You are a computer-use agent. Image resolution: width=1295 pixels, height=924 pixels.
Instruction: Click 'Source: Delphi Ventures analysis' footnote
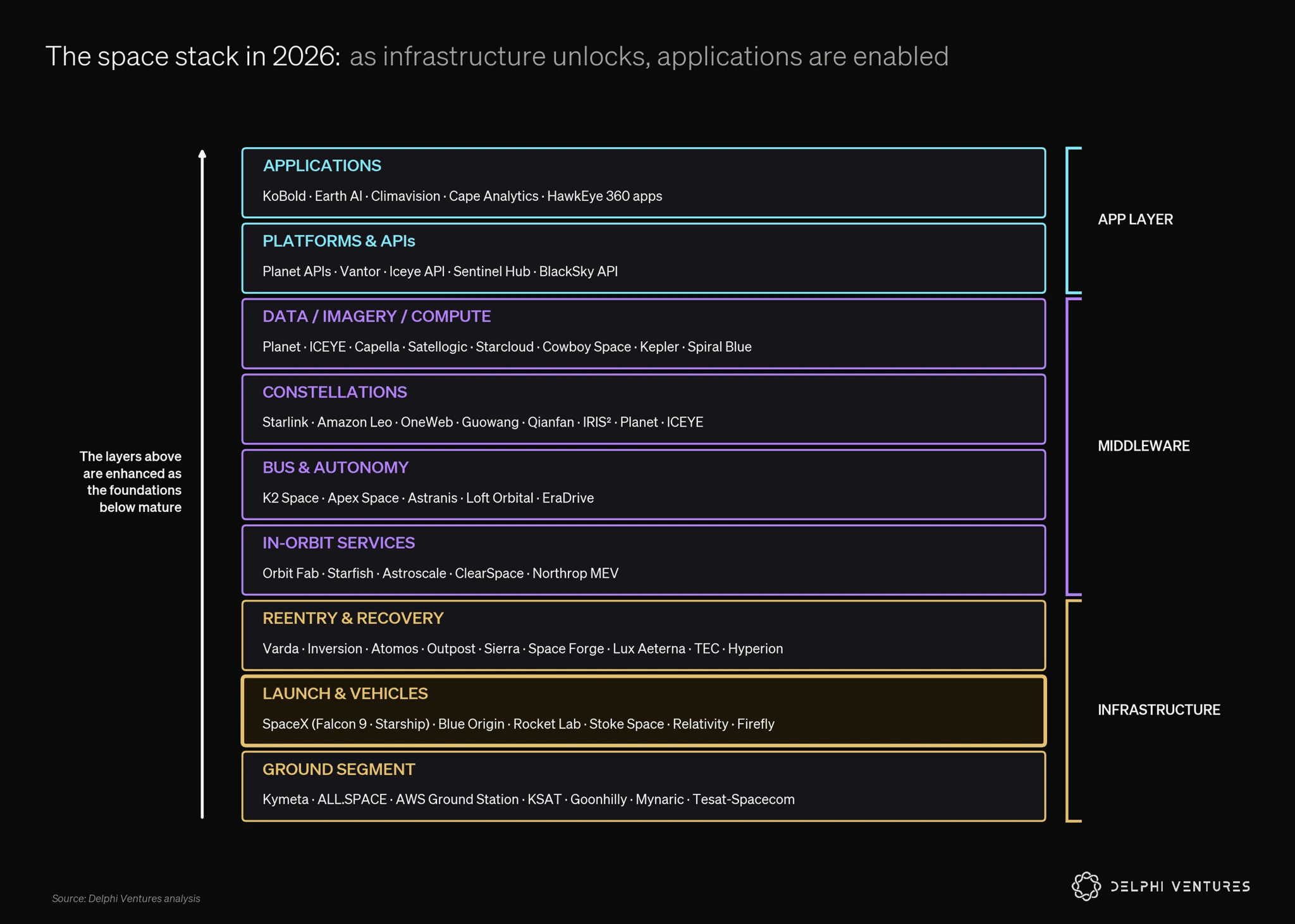tap(126, 898)
